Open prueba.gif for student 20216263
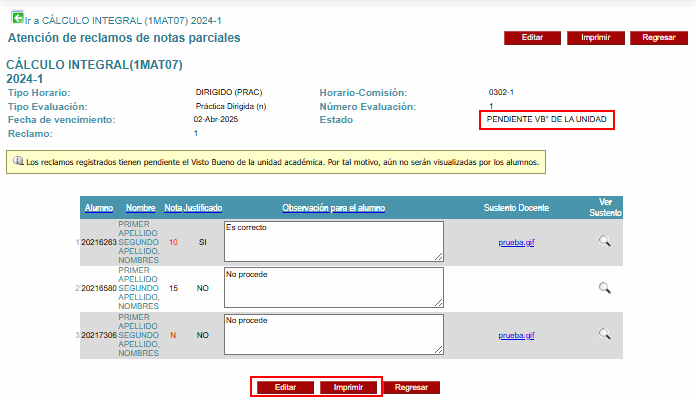The width and height of the screenshot is (696, 397). point(516,242)
